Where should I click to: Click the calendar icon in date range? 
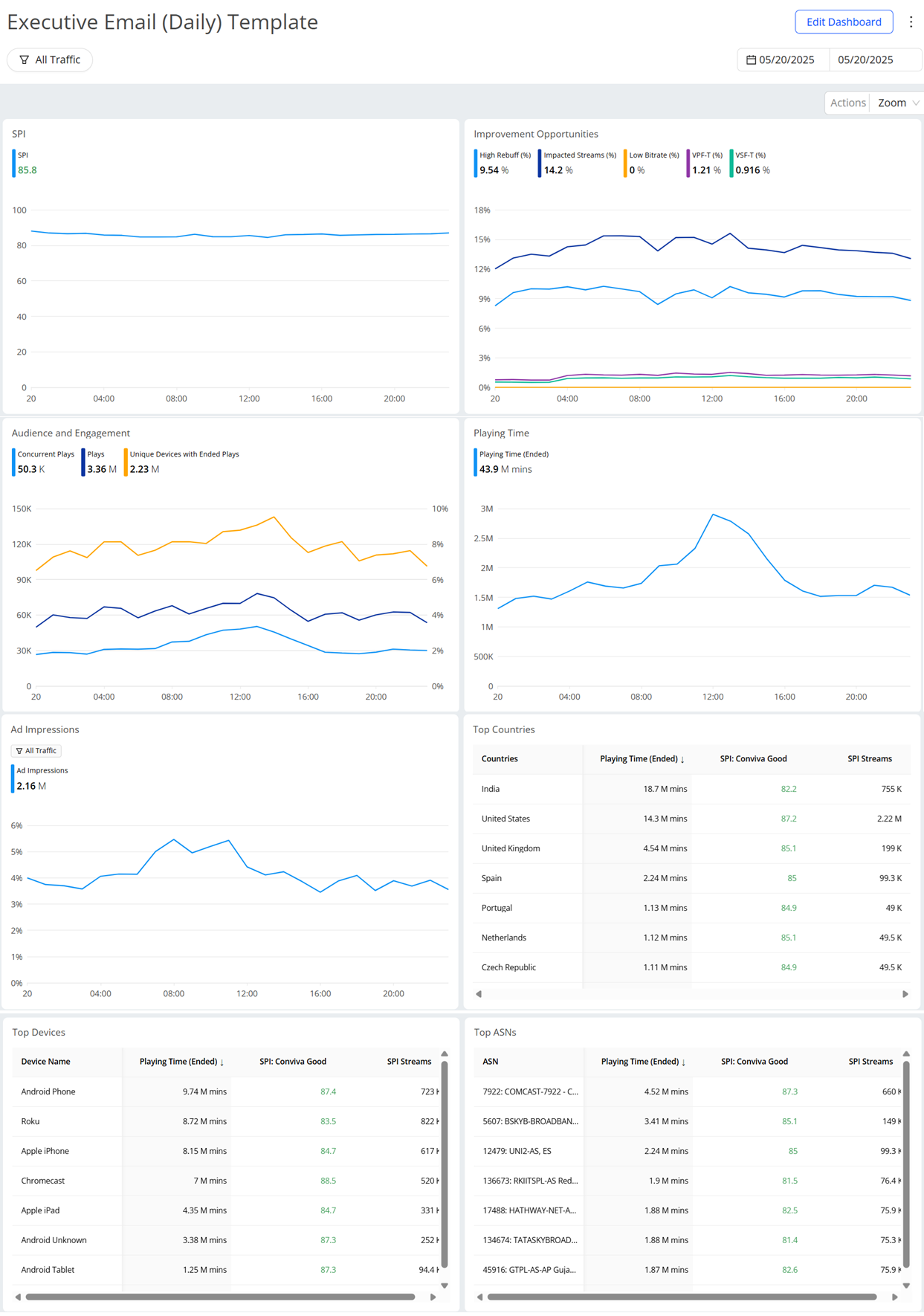[751, 60]
